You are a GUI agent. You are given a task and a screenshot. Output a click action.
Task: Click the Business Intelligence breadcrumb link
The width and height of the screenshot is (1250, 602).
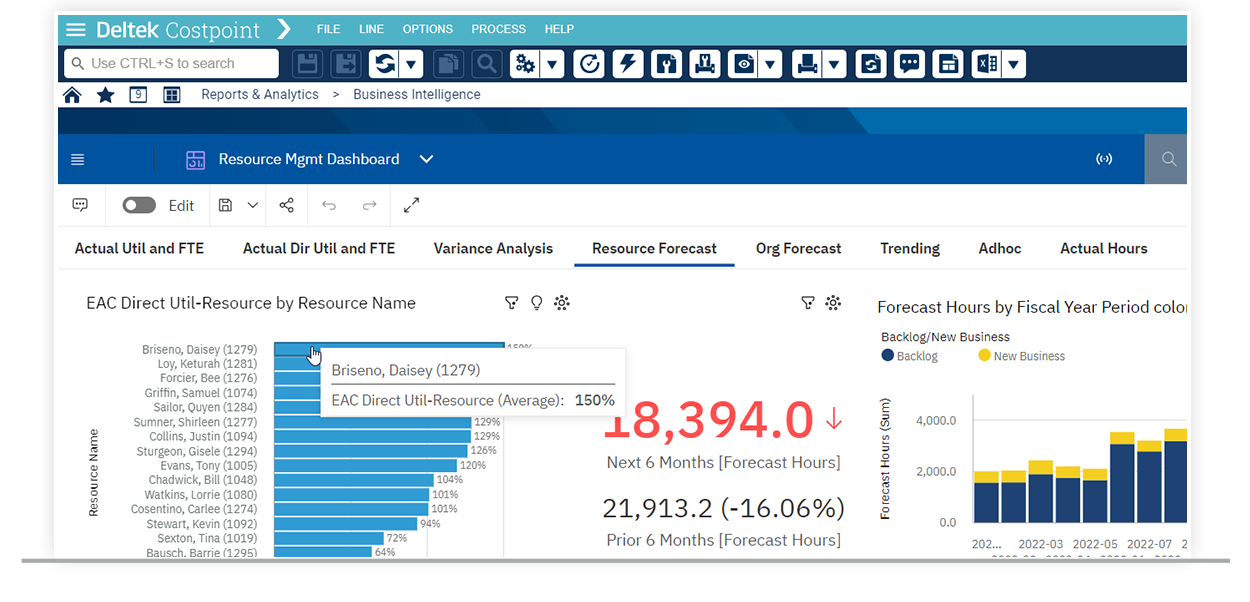416,94
